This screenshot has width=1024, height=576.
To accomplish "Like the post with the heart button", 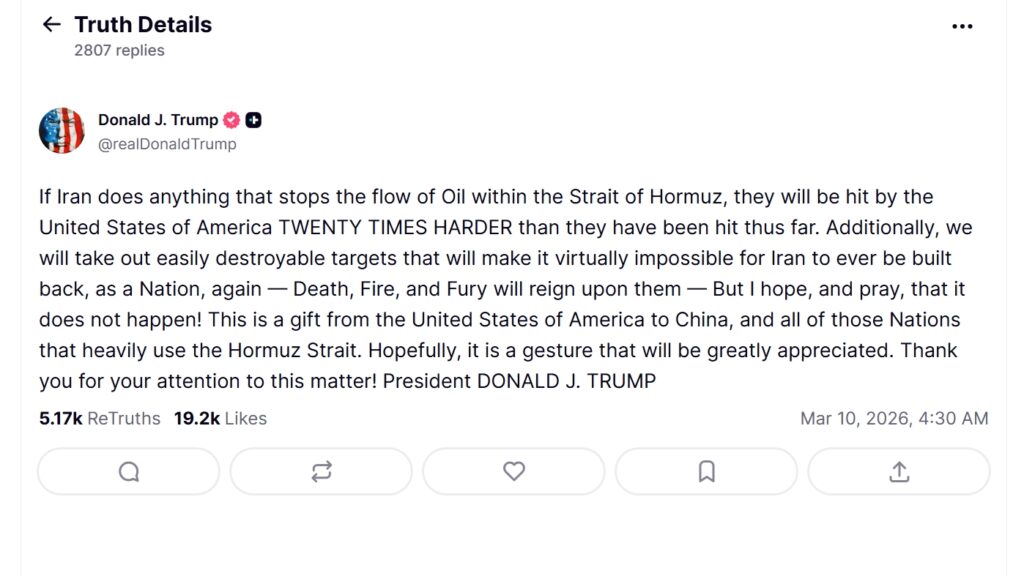I will pyautogui.click(x=514, y=471).
